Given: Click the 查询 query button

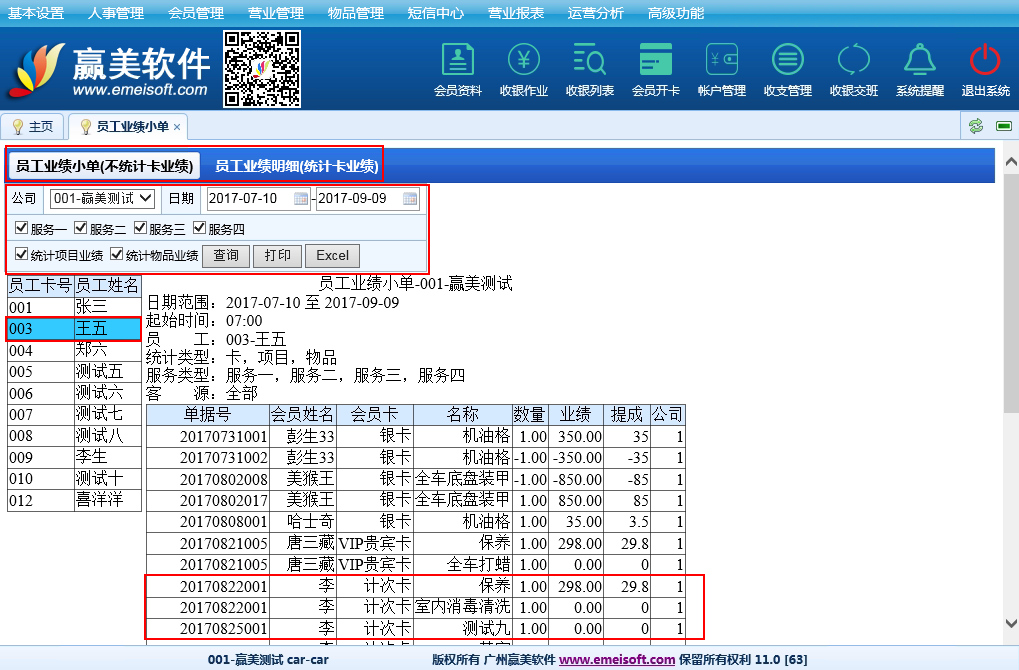Looking at the screenshot, I should click(x=226, y=256).
